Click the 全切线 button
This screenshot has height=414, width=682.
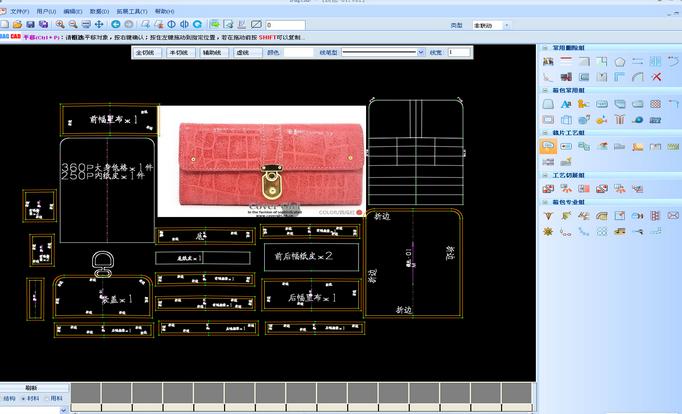pos(146,53)
